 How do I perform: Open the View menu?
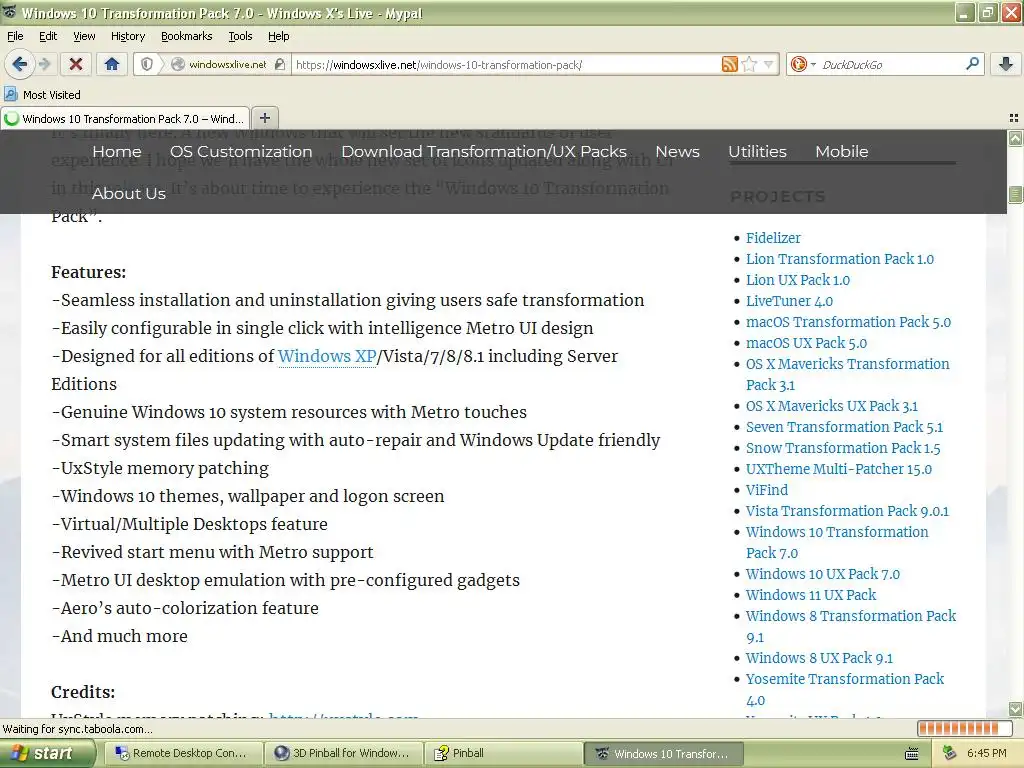tap(84, 36)
